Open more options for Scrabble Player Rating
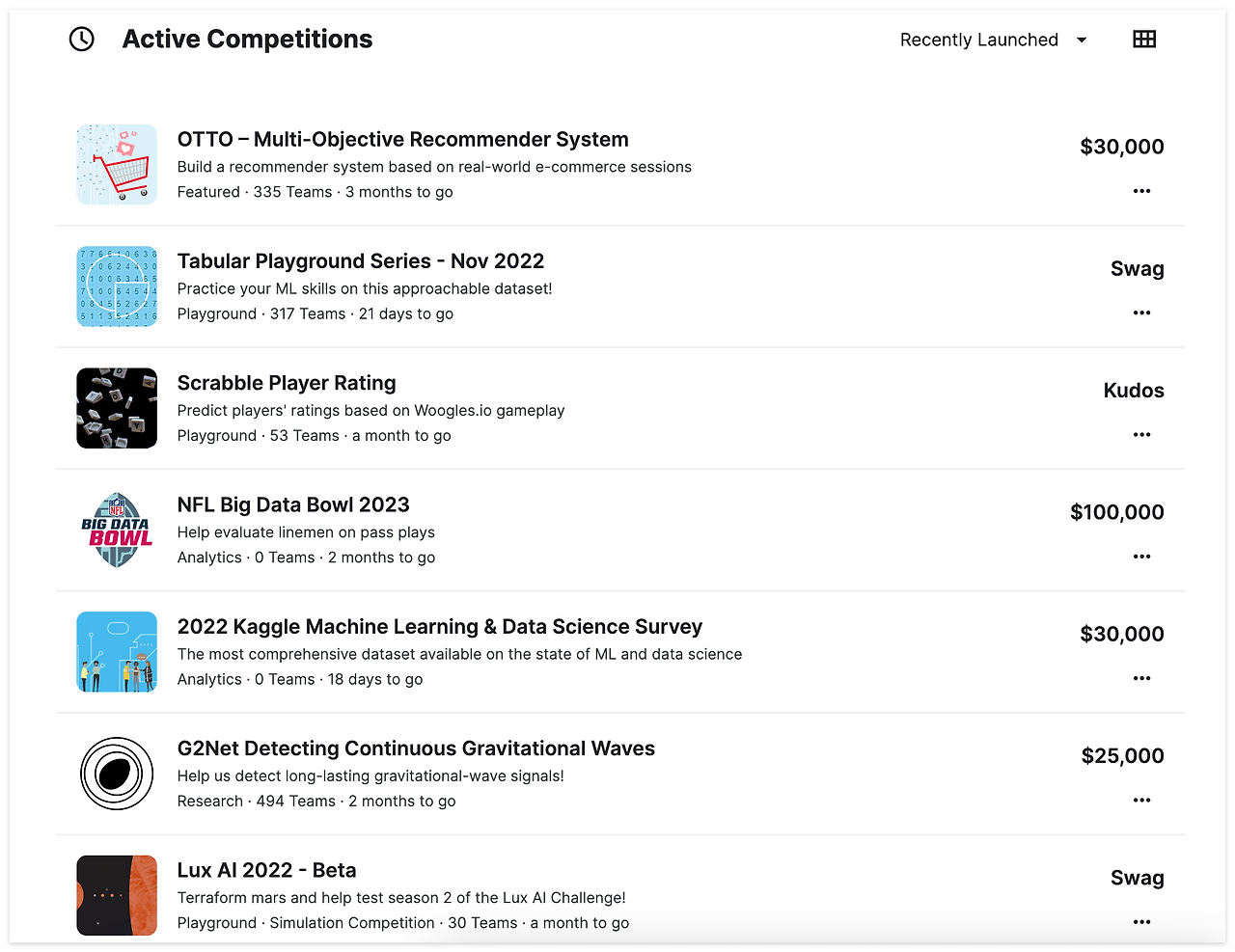Viewport: 1235px width, 952px height. coord(1141,435)
